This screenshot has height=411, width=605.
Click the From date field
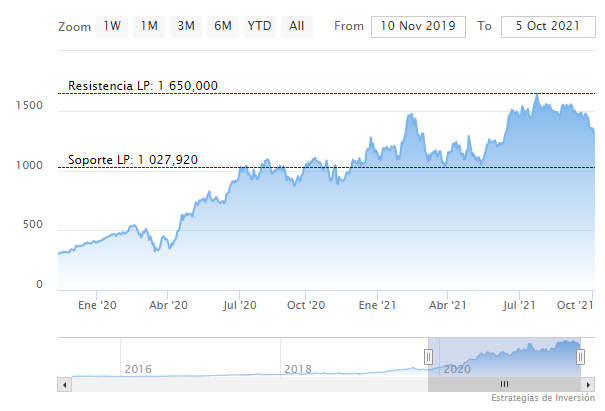(x=418, y=26)
